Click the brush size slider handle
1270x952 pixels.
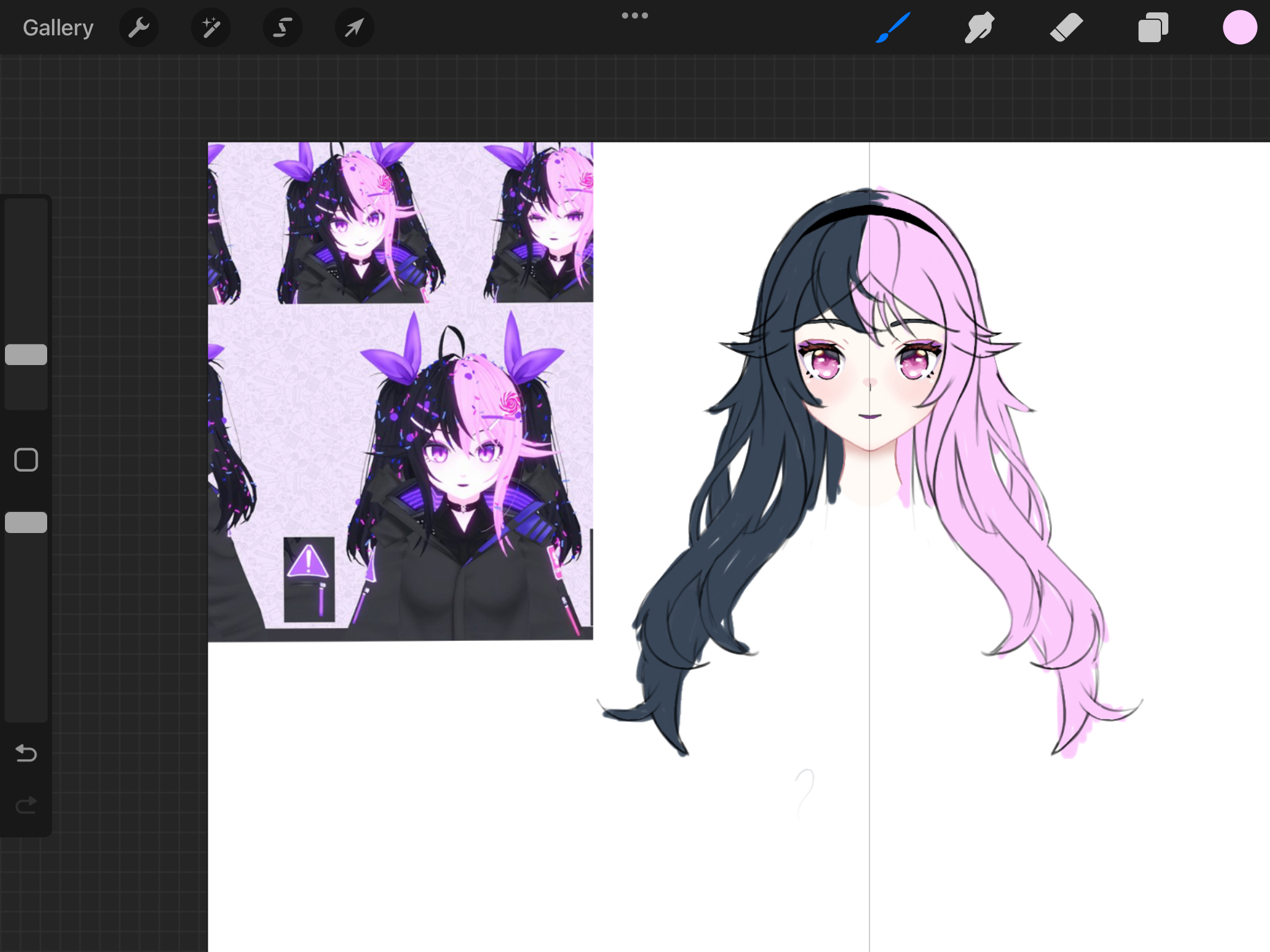click(x=26, y=355)
